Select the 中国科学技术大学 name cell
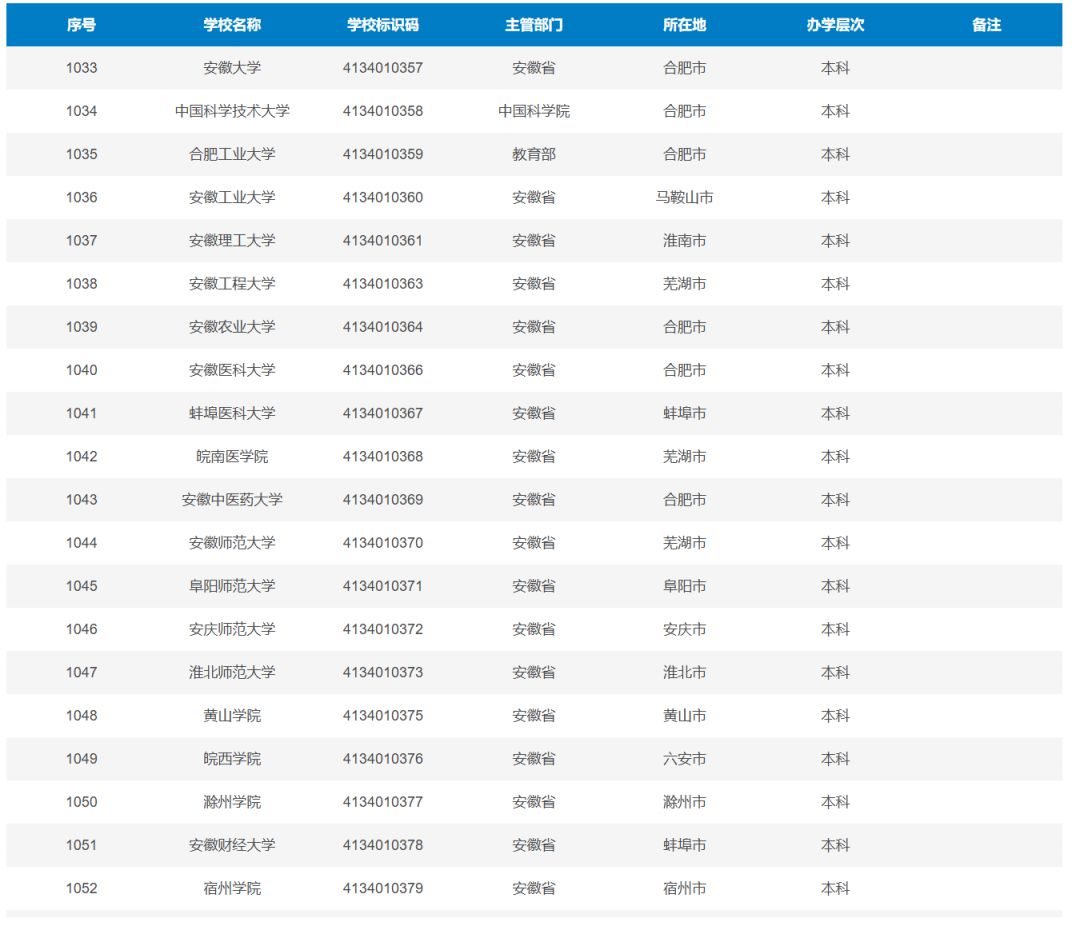 [x=232, y=111]
